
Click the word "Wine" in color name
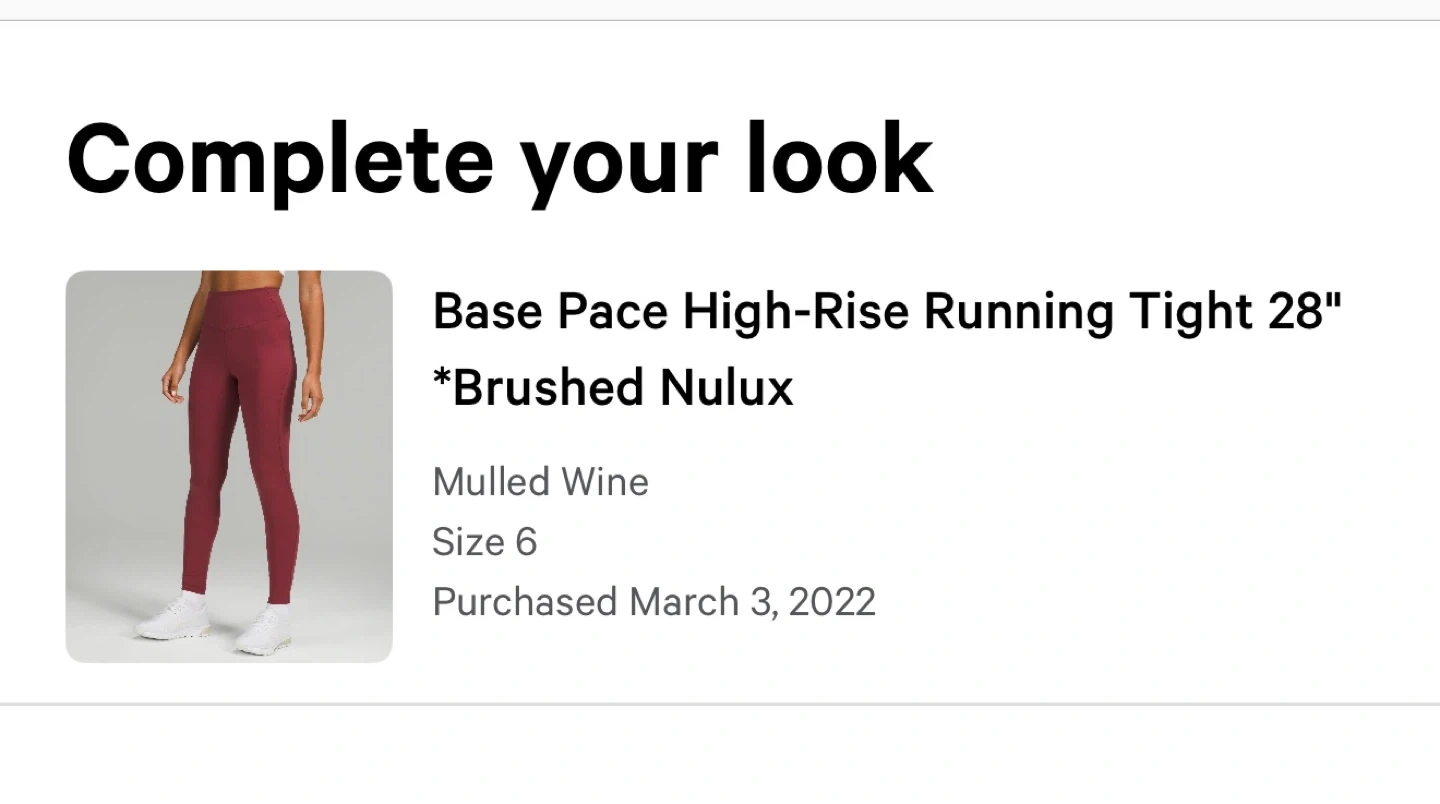tap(604, 482)
